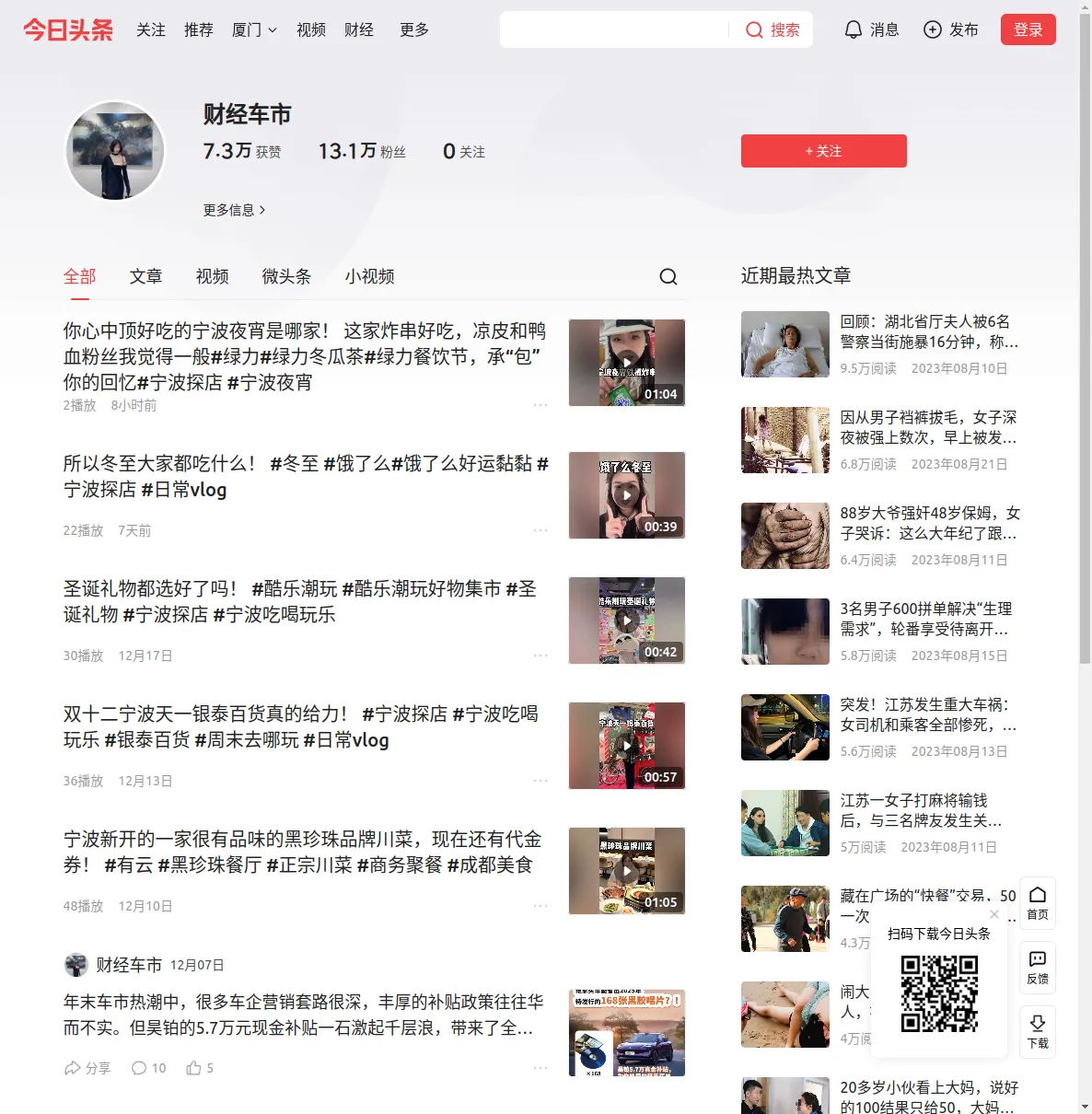
Task: Open the 双十二宁波天一银泰百货 video title
Action: click(301, 726)
